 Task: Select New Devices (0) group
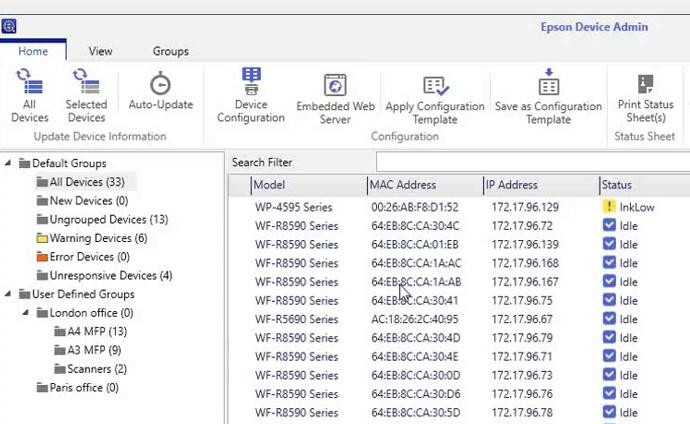(88, 201)
